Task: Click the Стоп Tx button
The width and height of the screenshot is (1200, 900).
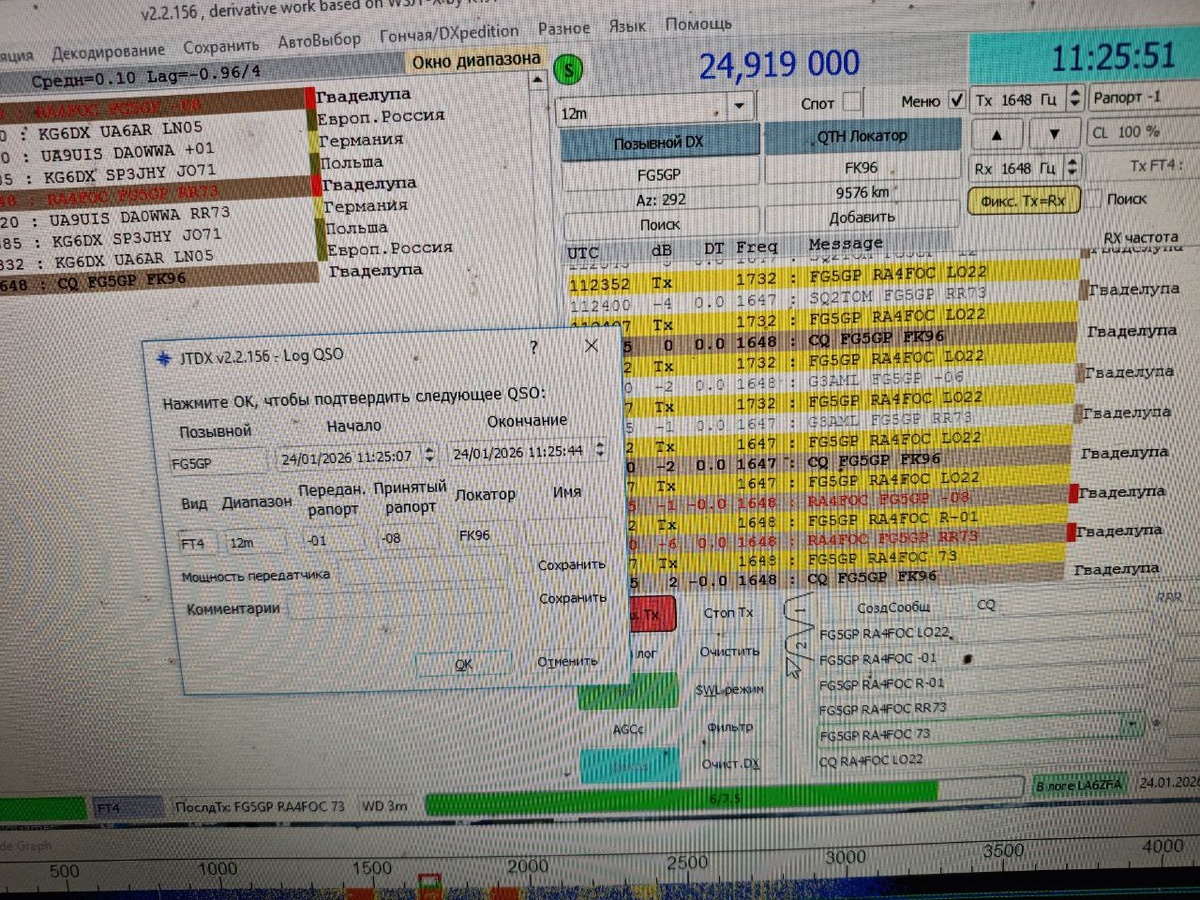Action: pyautogui.click(x=728, y=612)
